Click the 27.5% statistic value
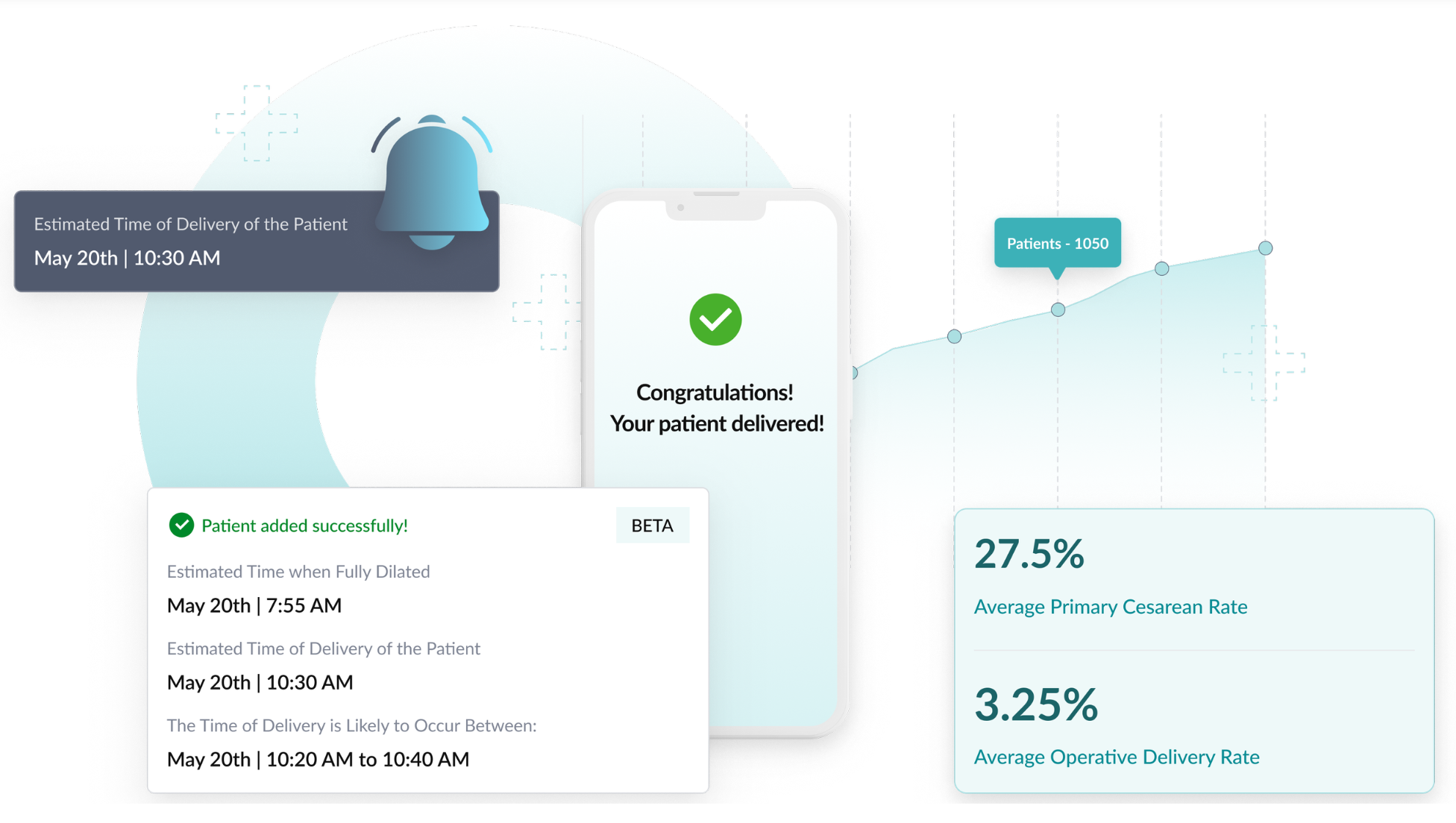1456x823 pixels. [x=1029, y=554]
